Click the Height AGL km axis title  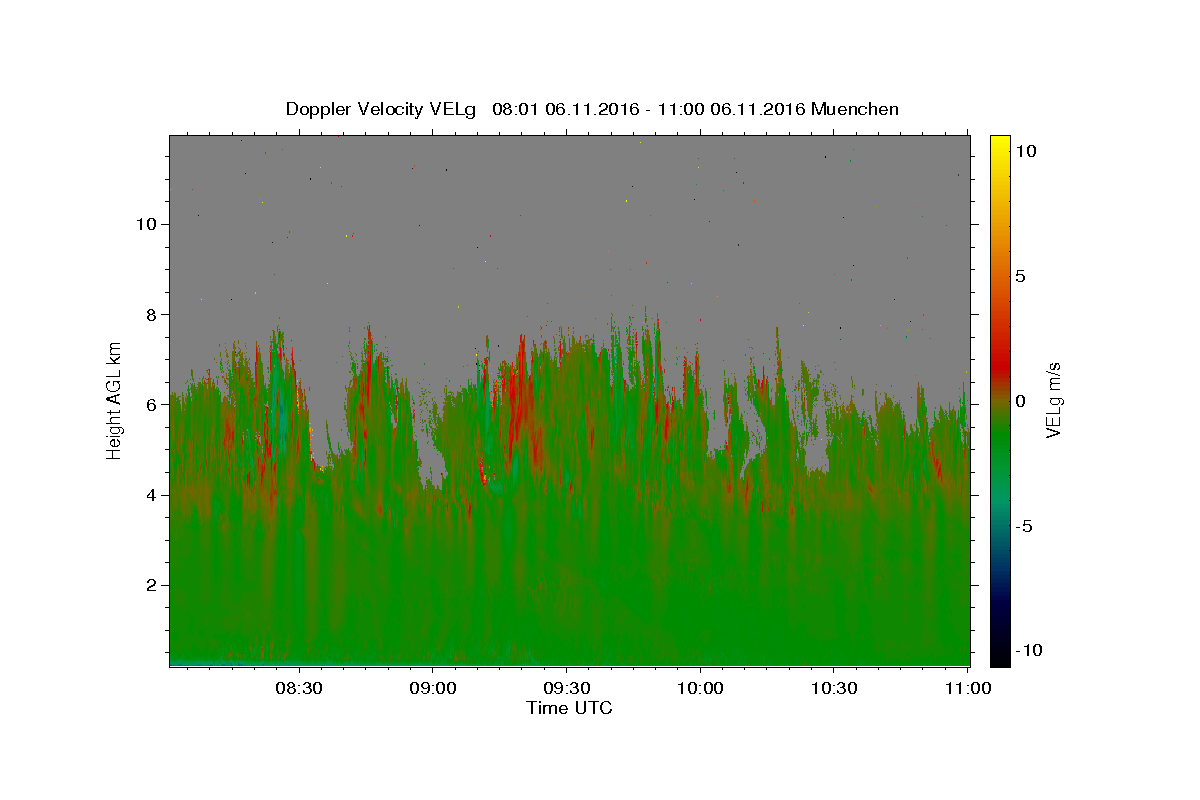(115, 400)
